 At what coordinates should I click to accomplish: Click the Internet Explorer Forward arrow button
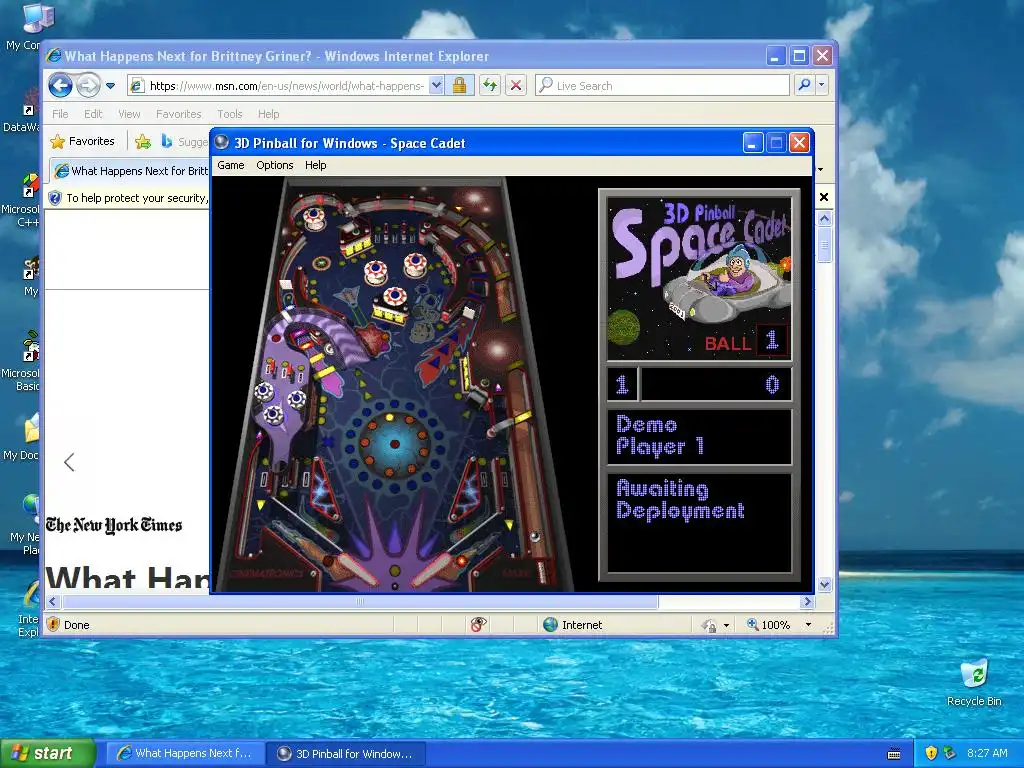coord(88,86)
